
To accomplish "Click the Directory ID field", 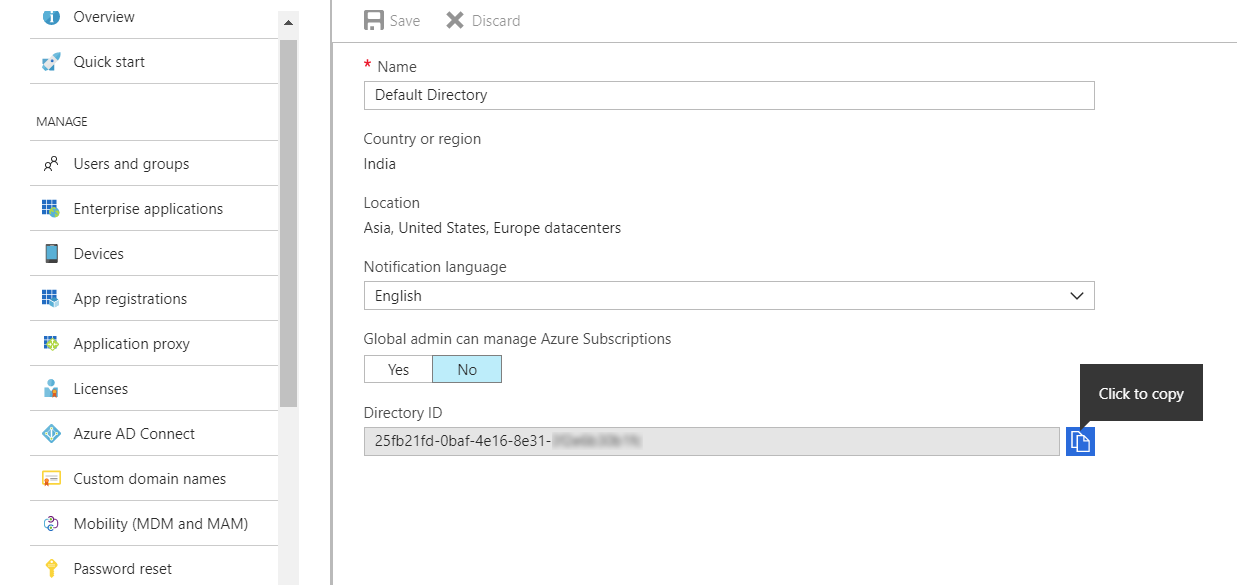I will [x=711, y=441].
